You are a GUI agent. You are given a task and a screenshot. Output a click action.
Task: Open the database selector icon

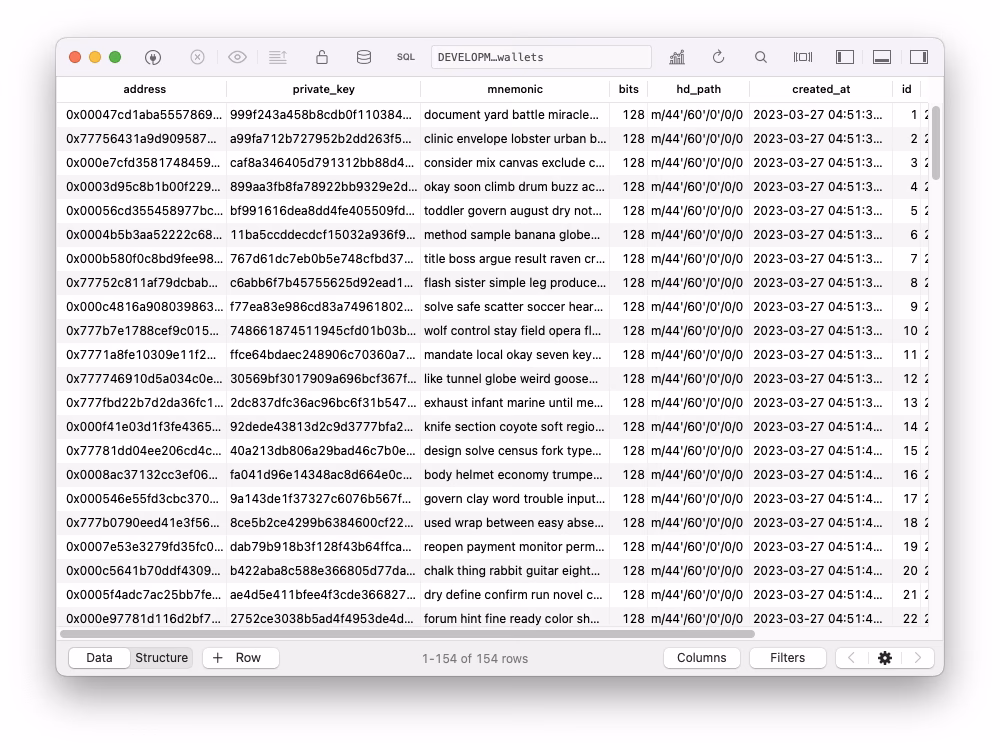pyautogui.click(x=363, y=57)
